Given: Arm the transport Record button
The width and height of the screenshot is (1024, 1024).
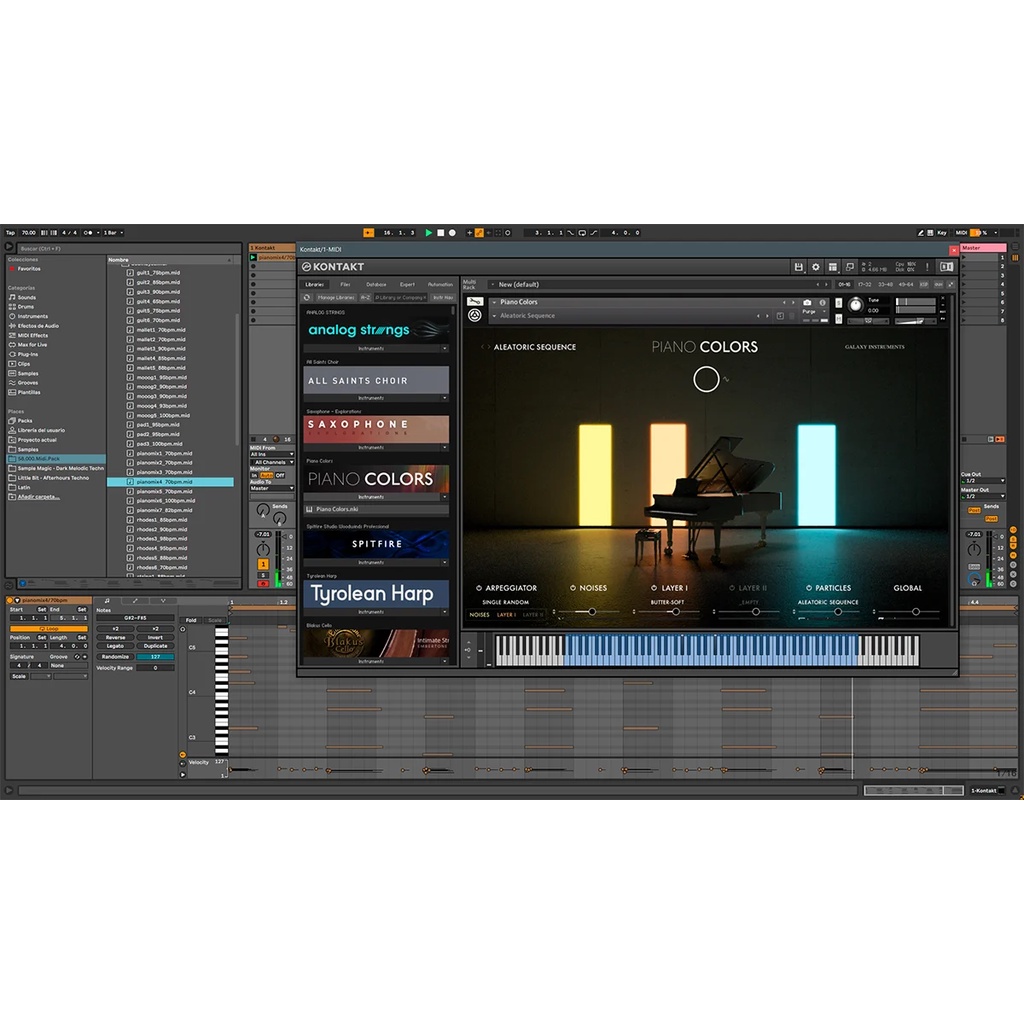Looking at the screenshot, I should coord(452,232).
